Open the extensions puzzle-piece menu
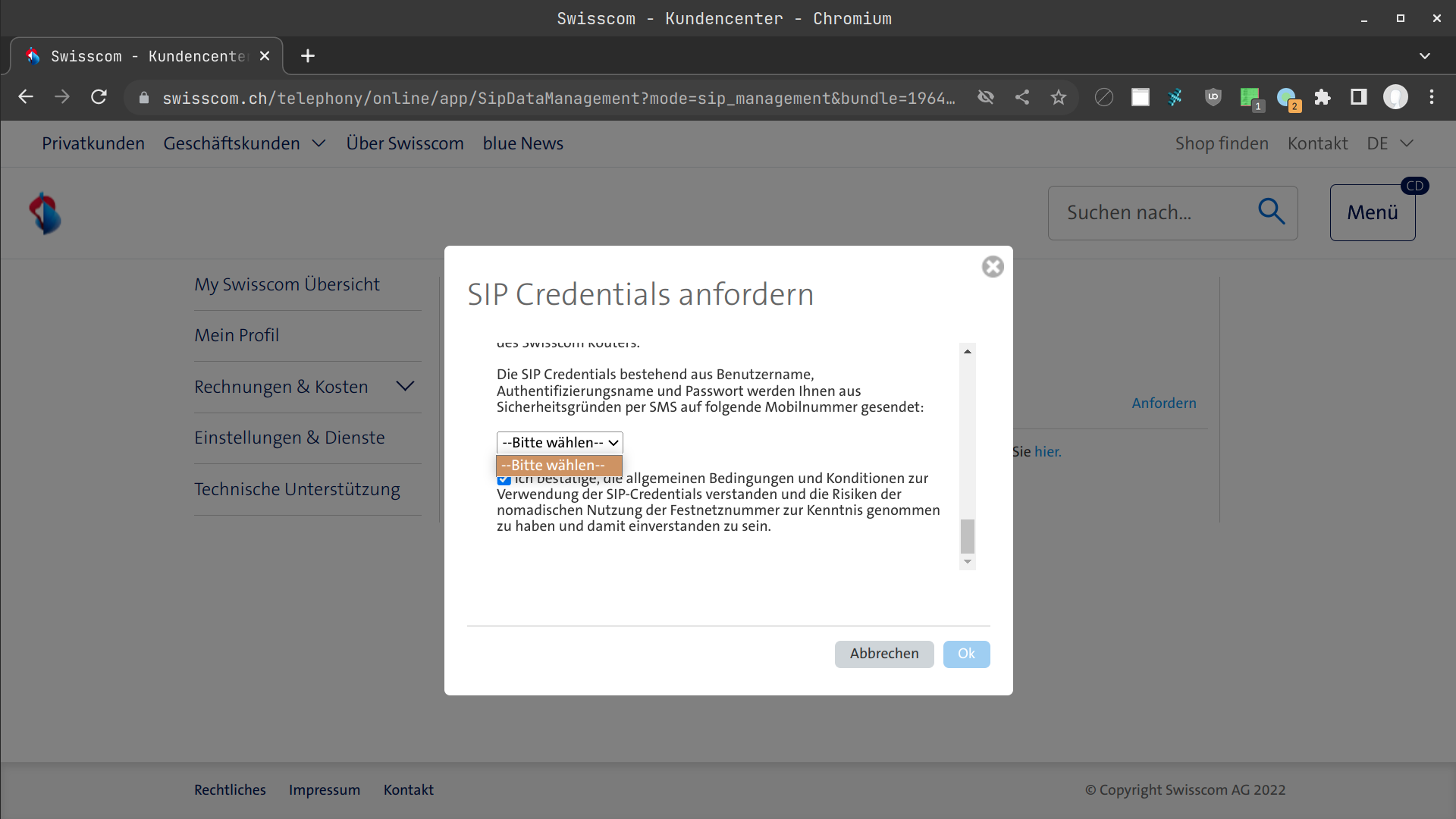 pyautogui.click(x=1323, y=97)
